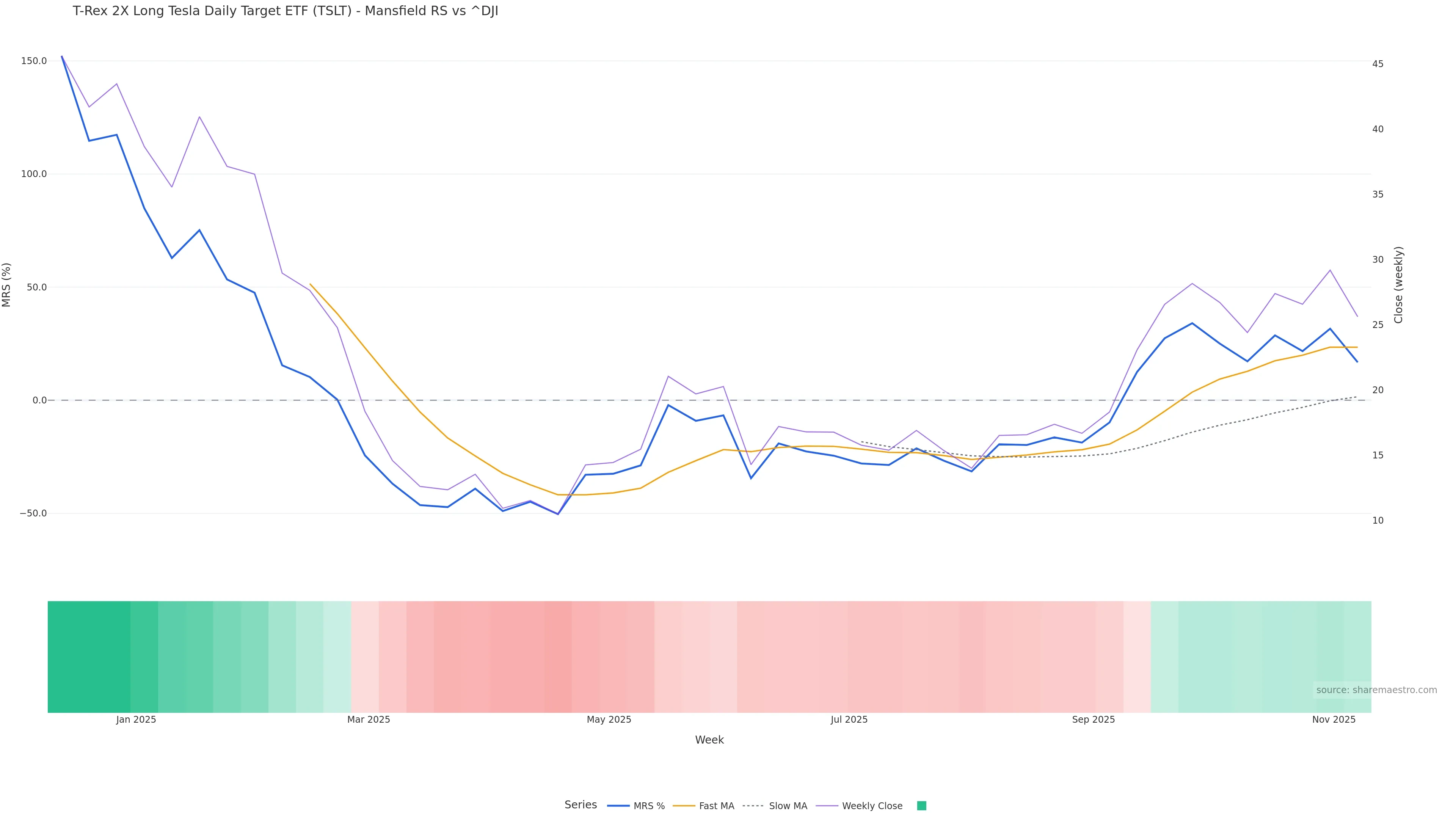
Task: Select the Jan 2025 tick label
Action: coord(136,720)
